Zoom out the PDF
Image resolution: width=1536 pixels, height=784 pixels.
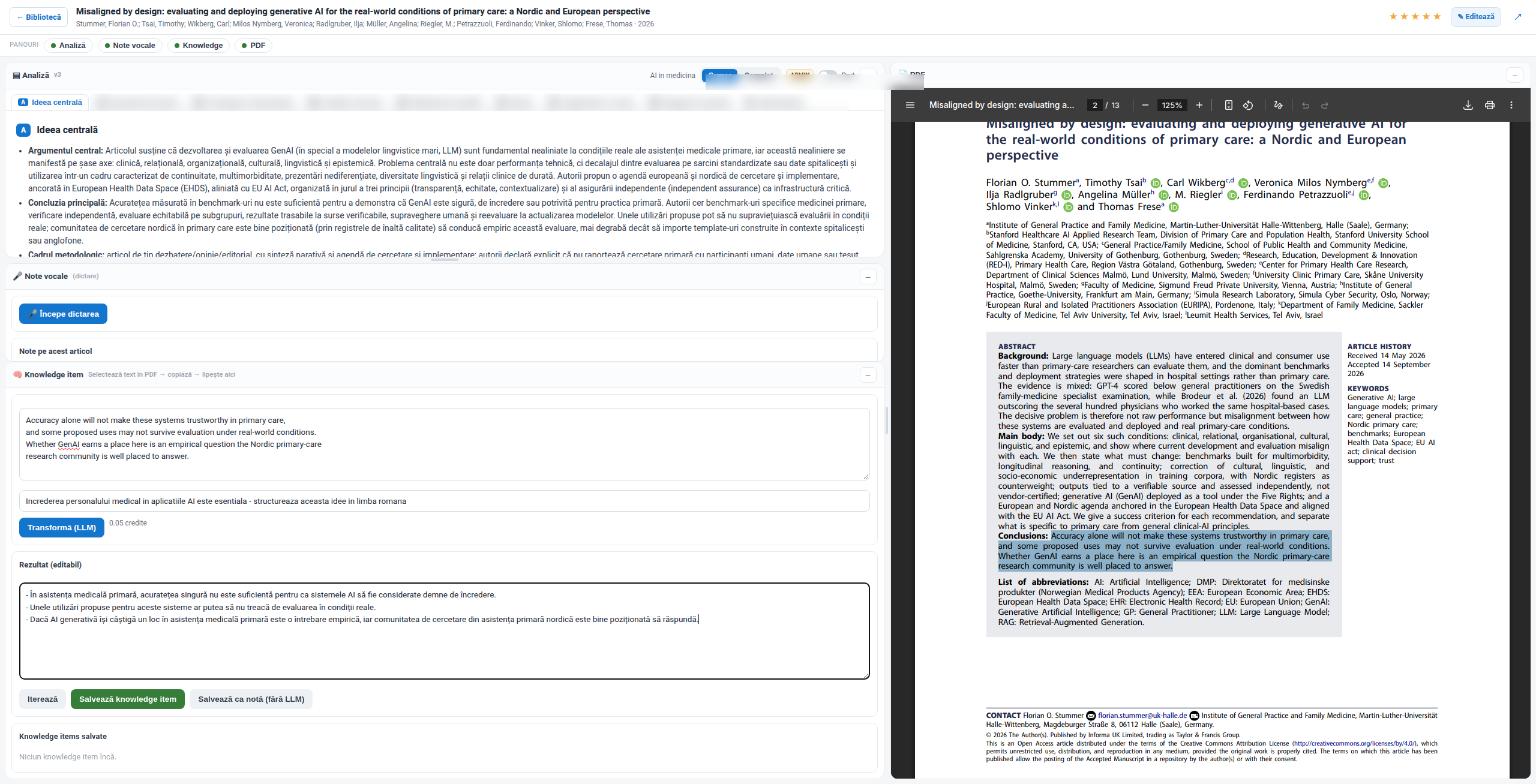coord(1145,105)
